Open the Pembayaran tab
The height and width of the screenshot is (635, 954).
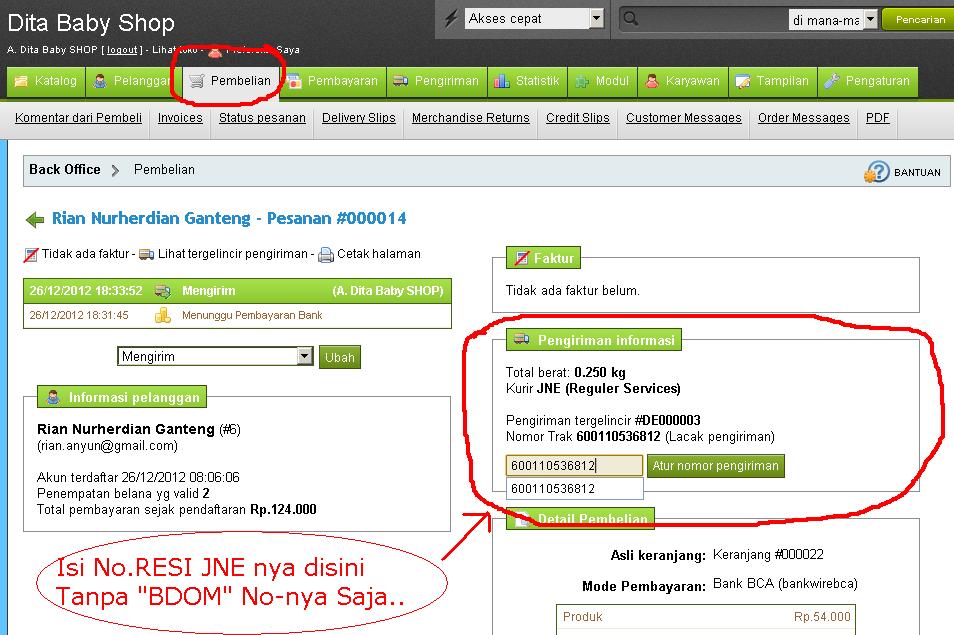click(x=333, y=82)
